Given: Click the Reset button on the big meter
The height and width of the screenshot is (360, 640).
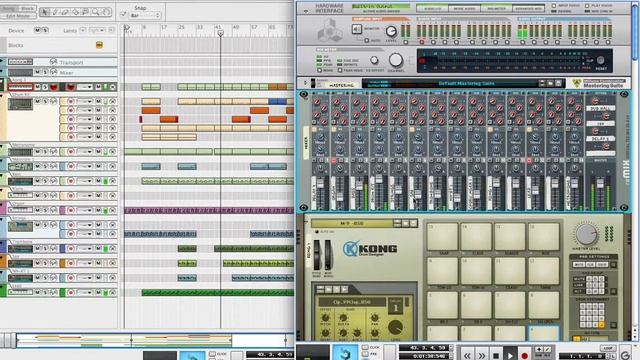Looking at the screenshot, I should pos(600,60).
